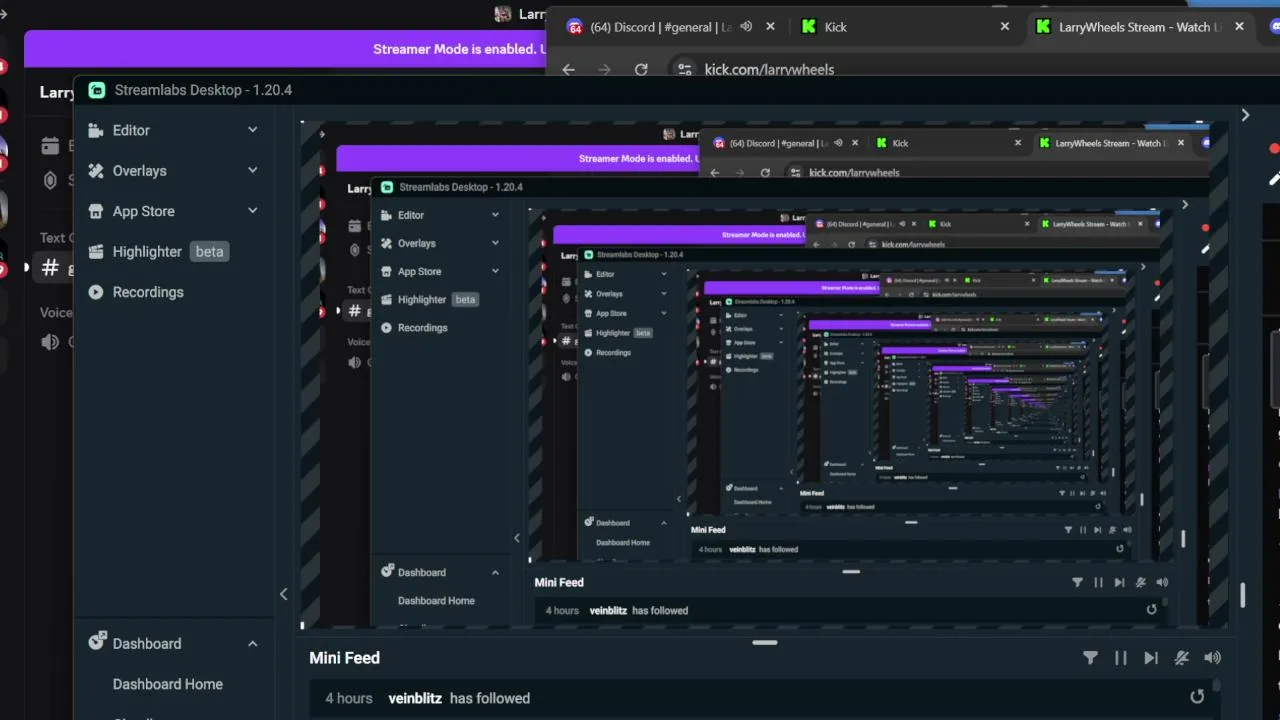The width and height of the screenshot is (1280, 720).
Task: Collapse the Streamlabs sidebar with left arrow
Action: (284, 594)
